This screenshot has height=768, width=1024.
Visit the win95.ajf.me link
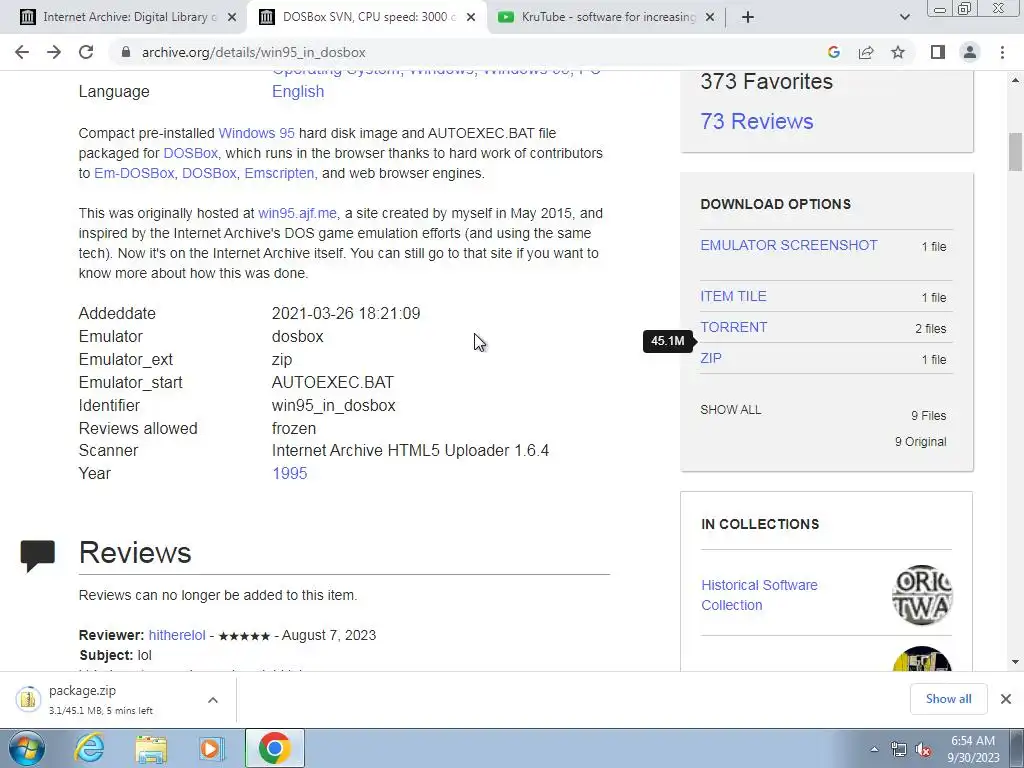(297, 214)
